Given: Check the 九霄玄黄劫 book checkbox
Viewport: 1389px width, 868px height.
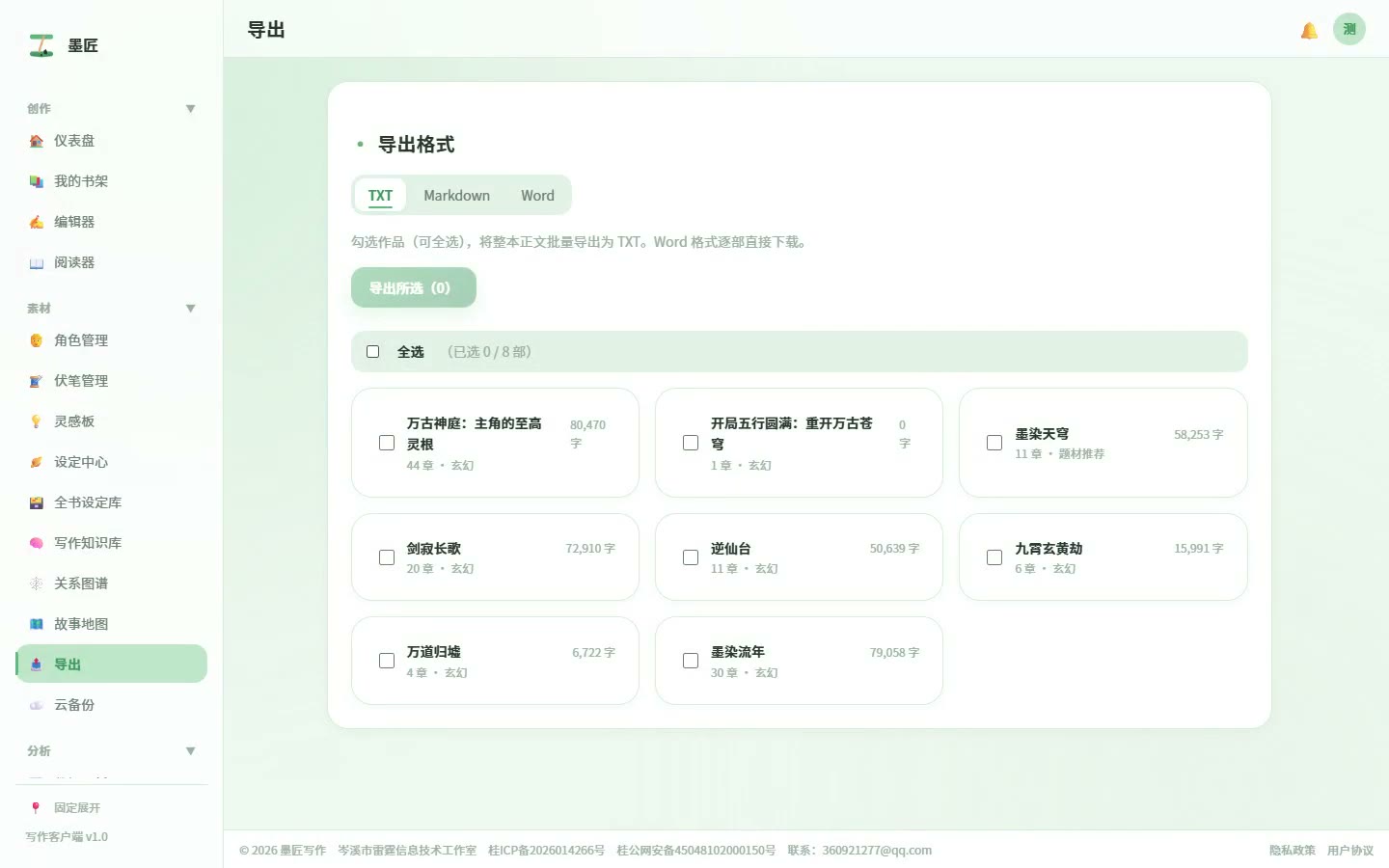Looking at the screenshot, I should click(x=994, y=557).
